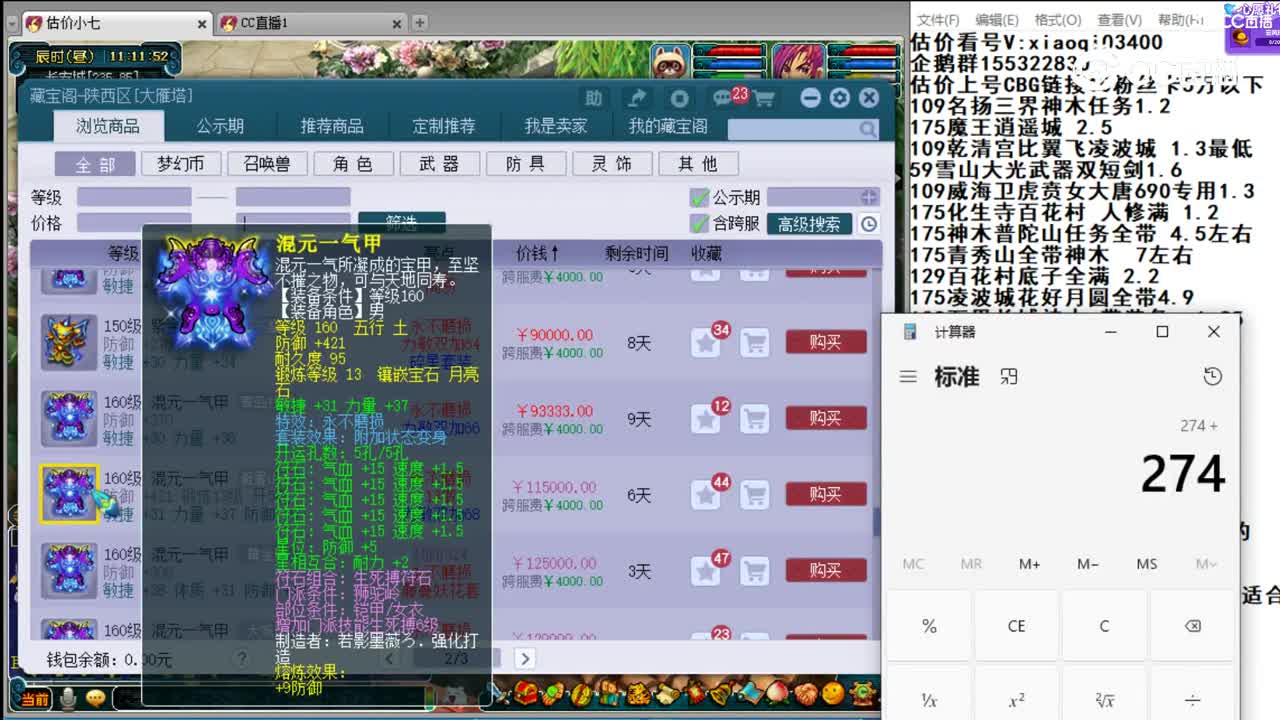
Task: Go to next page of listings
Action: pos(524,658)
